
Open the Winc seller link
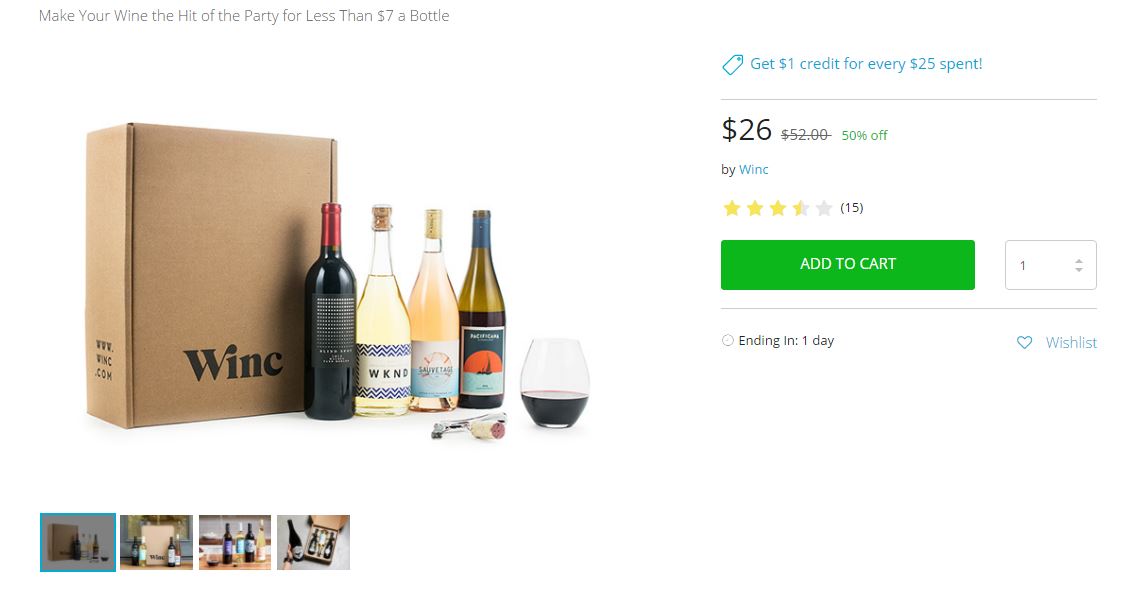coord(753,169)
